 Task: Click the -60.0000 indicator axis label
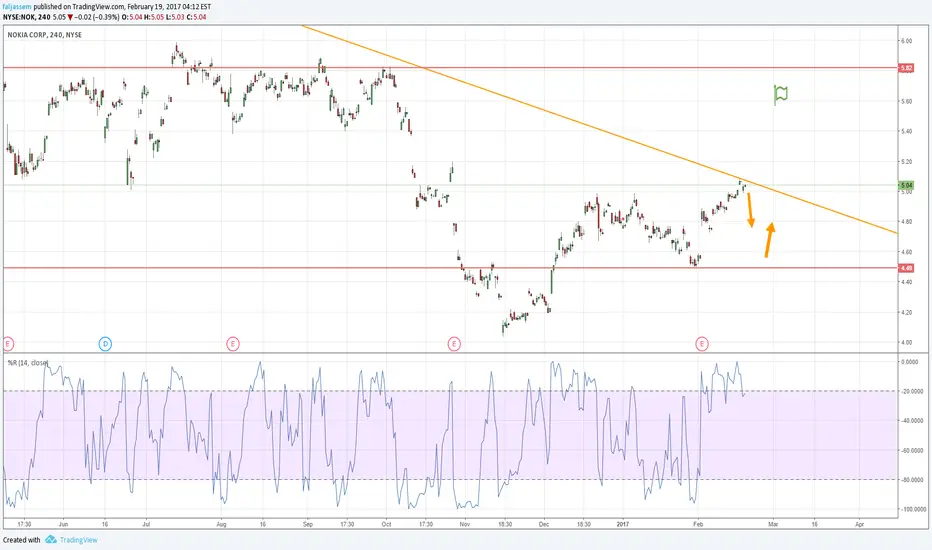914,451
